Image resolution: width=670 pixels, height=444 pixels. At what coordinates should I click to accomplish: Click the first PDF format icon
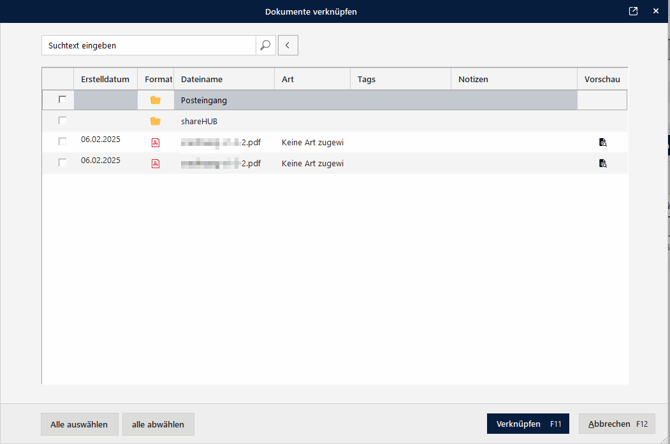[x=155, y=142]
